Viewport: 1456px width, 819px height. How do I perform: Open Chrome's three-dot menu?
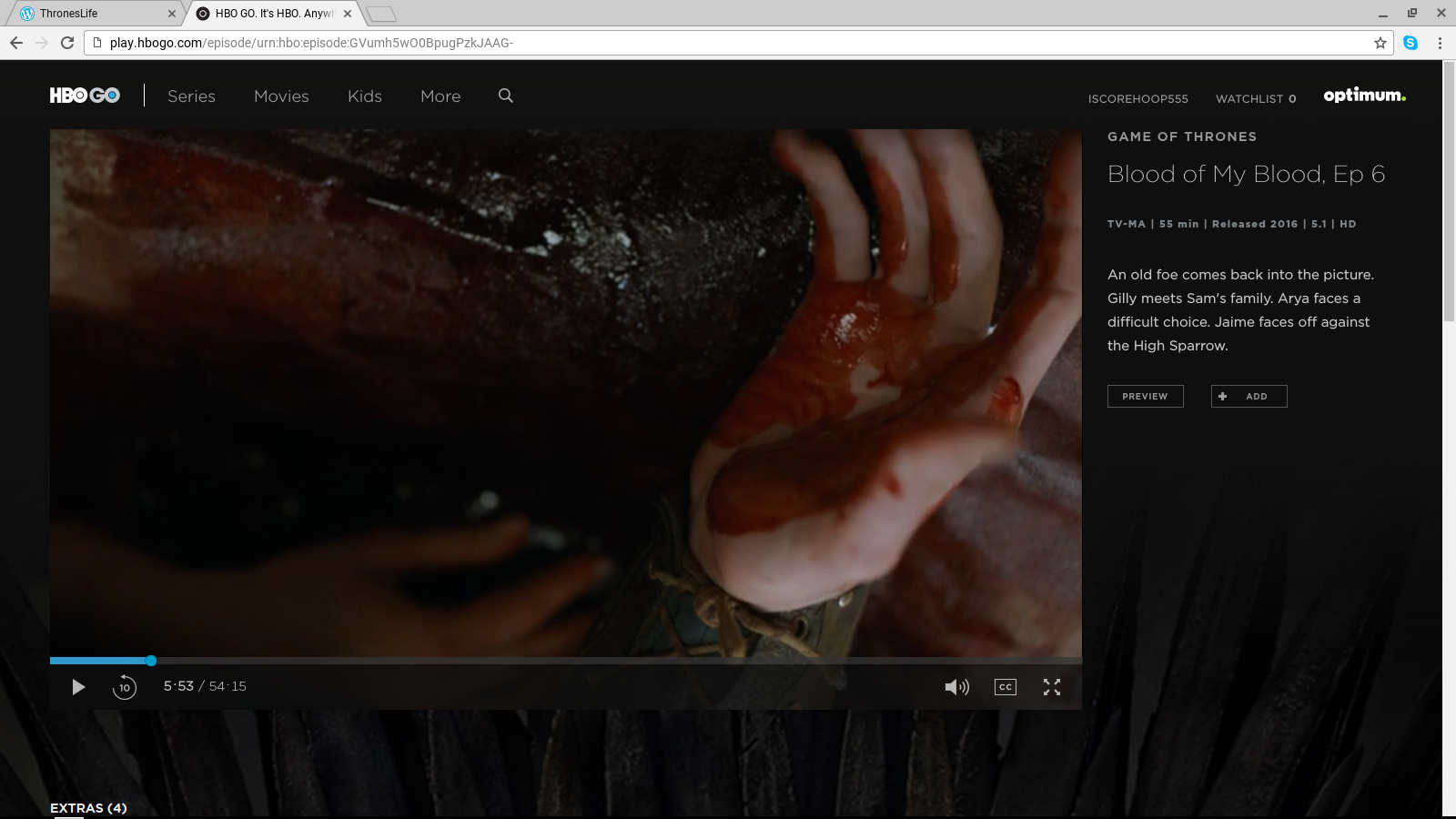1440,43
